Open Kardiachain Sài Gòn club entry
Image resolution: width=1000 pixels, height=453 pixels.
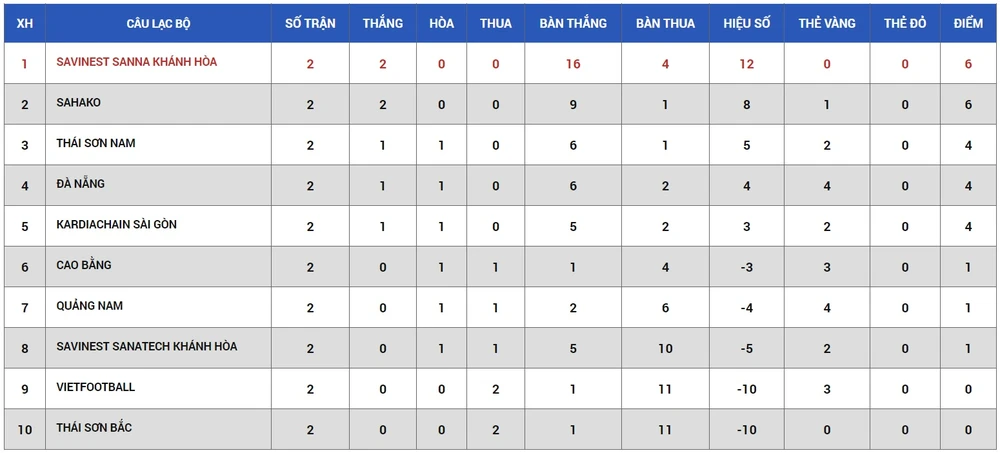117,225
